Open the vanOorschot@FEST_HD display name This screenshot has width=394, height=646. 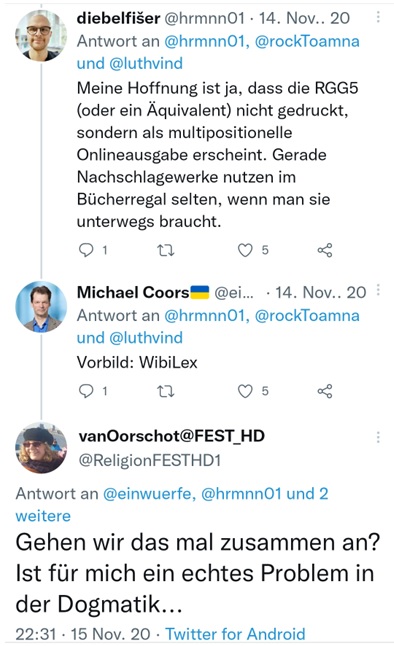(171, 436)
